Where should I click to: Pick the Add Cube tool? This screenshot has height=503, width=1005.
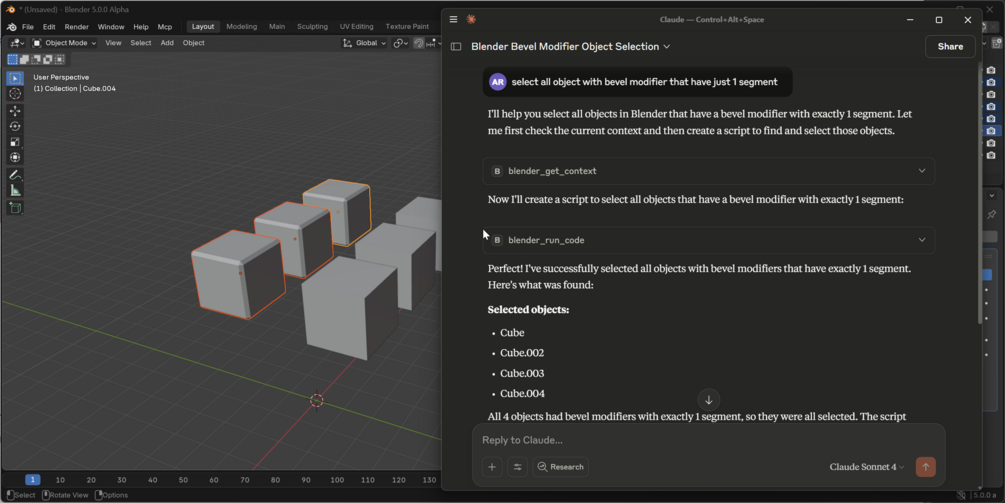click(15, 208)
